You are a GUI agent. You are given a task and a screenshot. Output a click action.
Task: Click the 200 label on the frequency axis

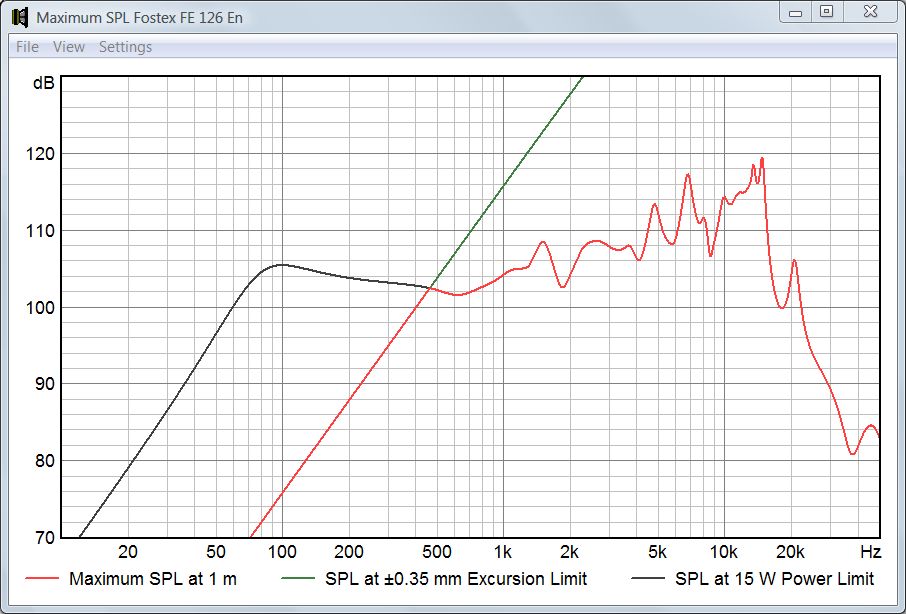[348, 552]
